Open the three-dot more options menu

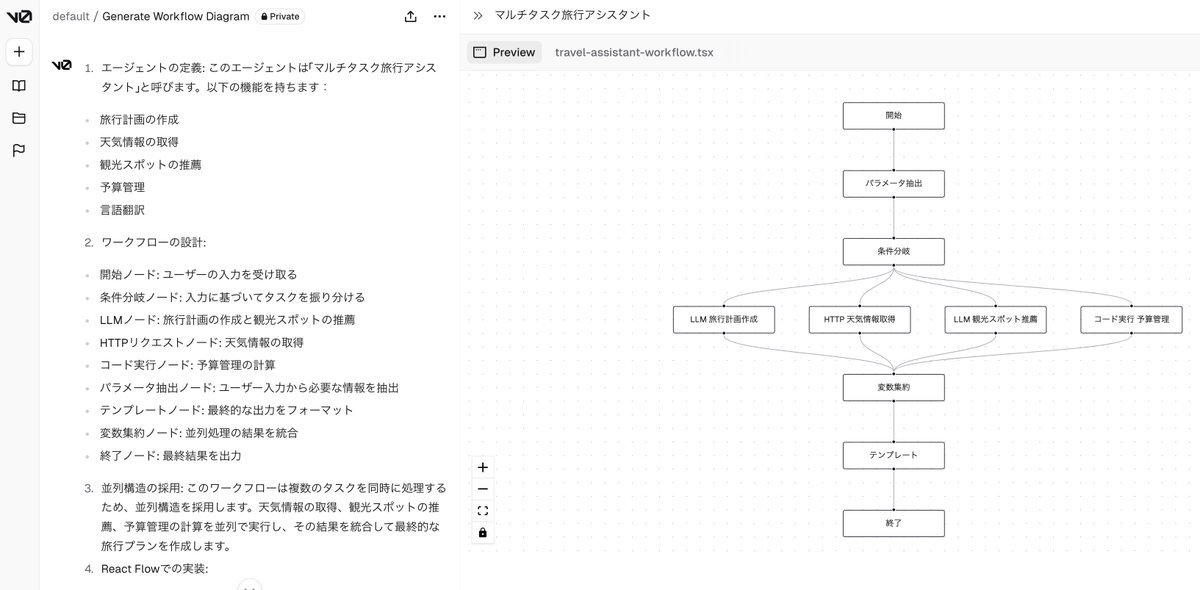pyautogui.click(x=440, y=16)
